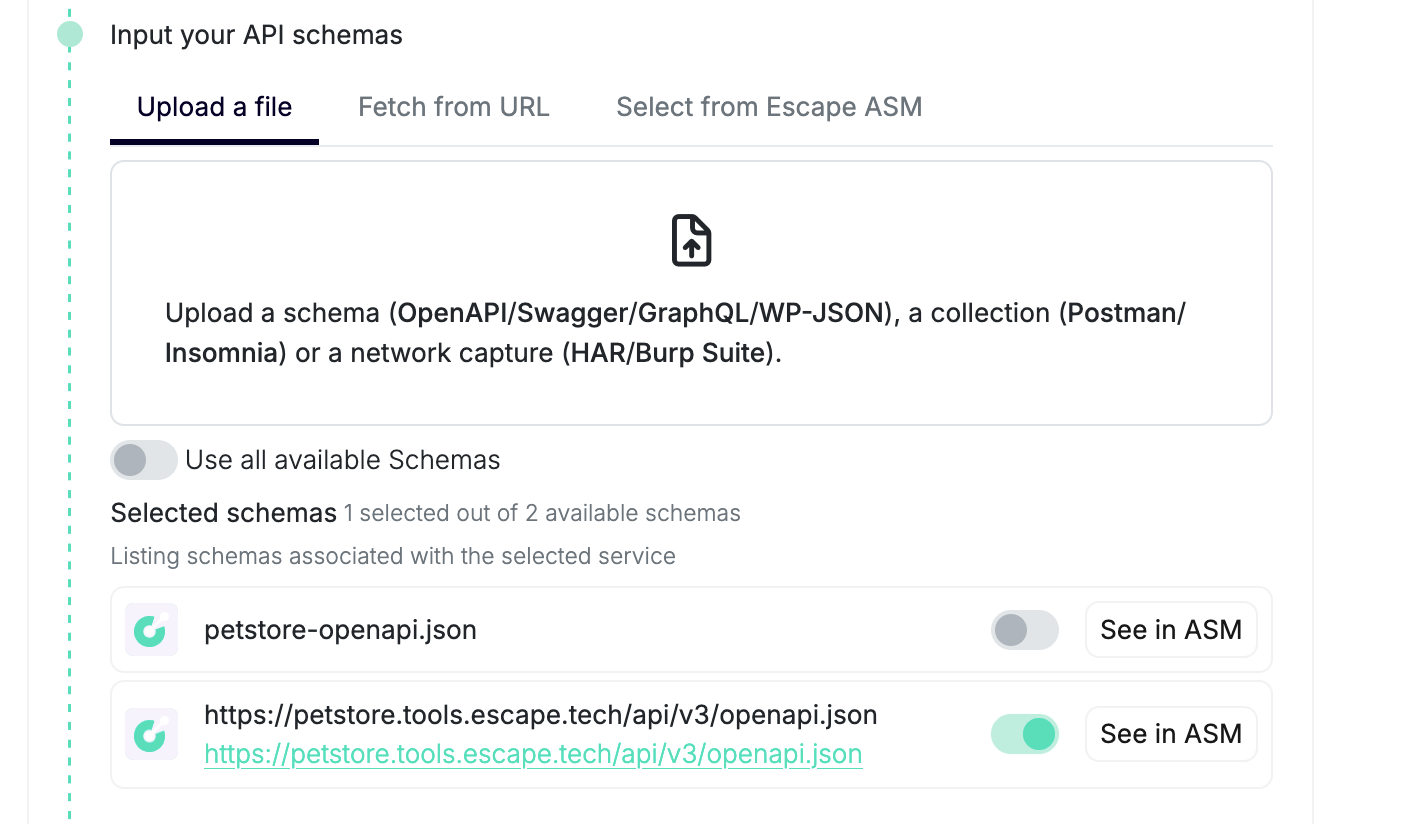Click the Escape logo beside petstore-openapi.json
Viewport: 1414px width, 824px height.
pos(151,630)
